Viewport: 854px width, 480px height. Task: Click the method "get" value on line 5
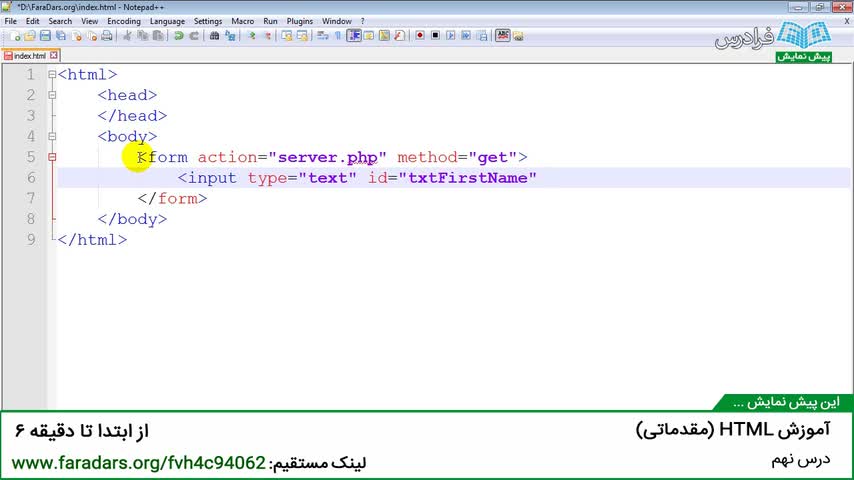(492, 157)
